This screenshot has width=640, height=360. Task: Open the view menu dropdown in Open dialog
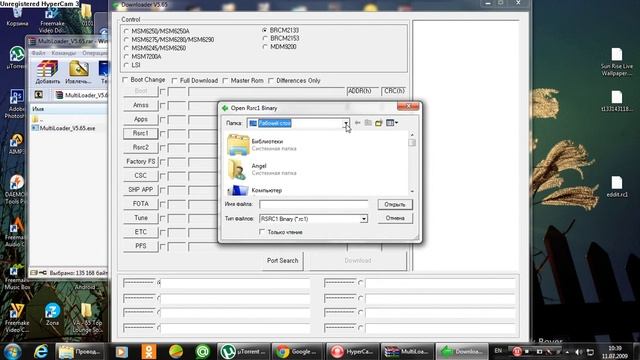pos(392,122)
